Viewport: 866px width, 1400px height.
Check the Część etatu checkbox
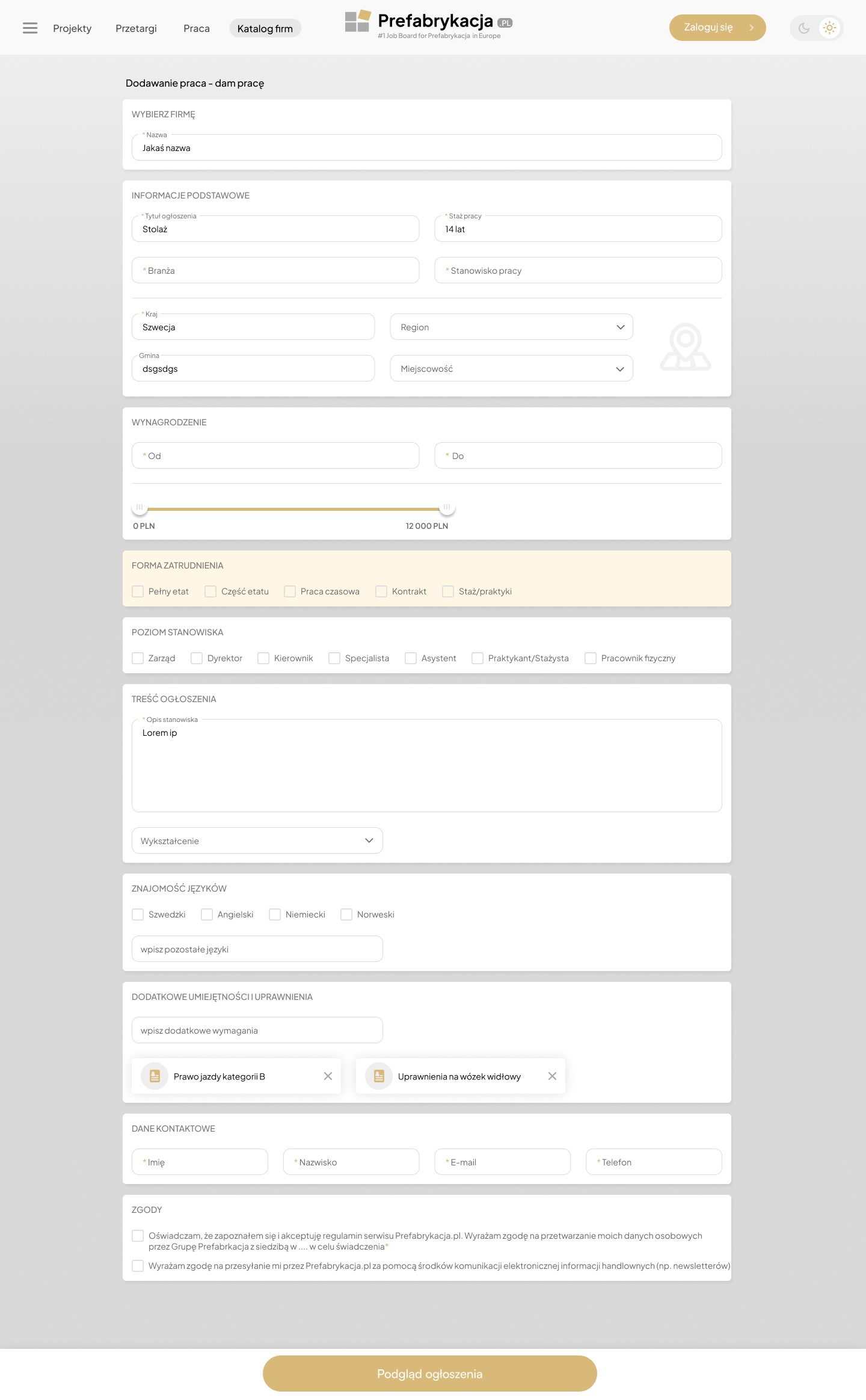point(210,591)
